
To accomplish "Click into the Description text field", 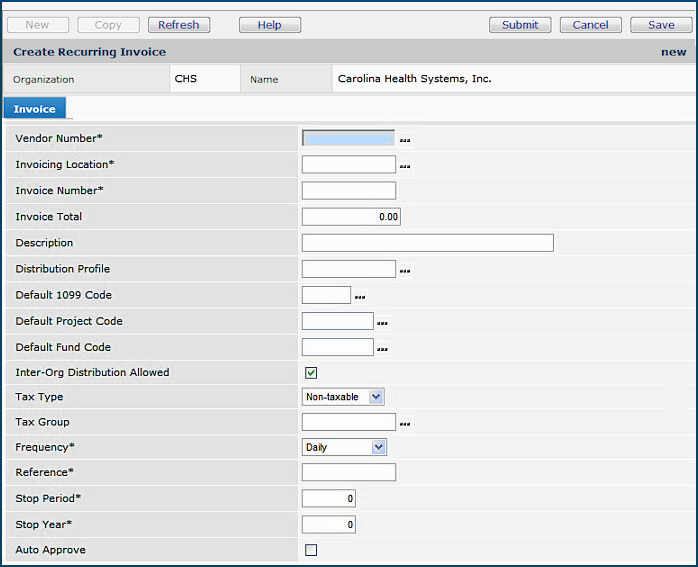I will pyautogui.click(x=427, y=243).
